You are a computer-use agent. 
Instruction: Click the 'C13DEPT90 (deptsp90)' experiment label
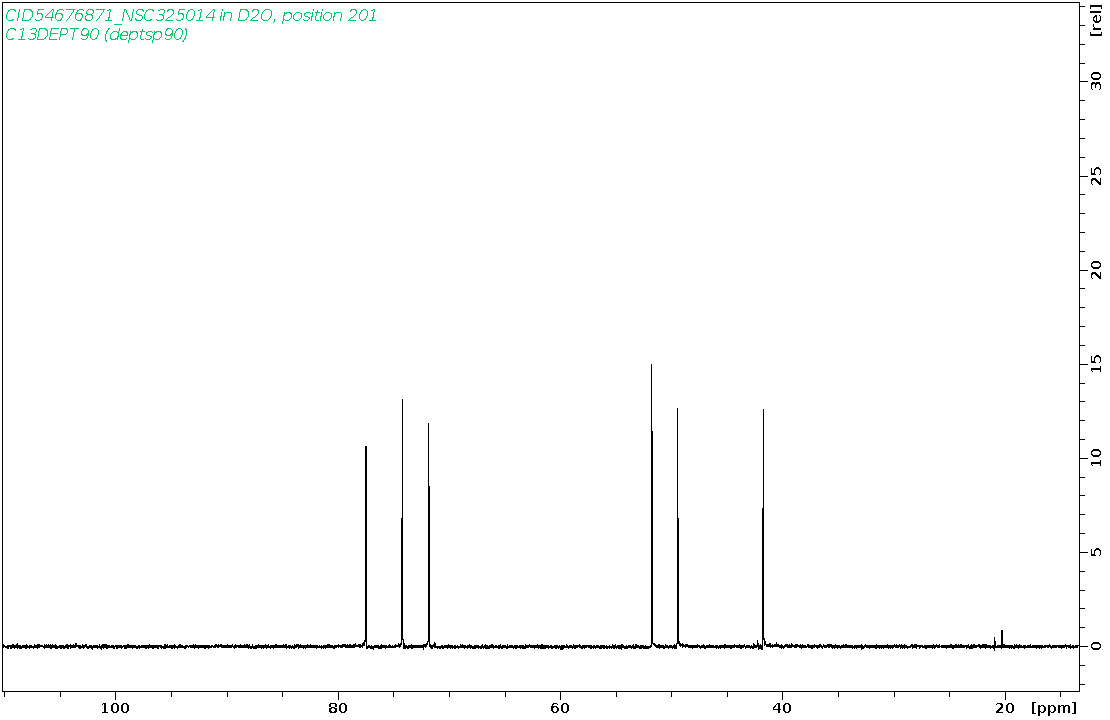(97, 34)
